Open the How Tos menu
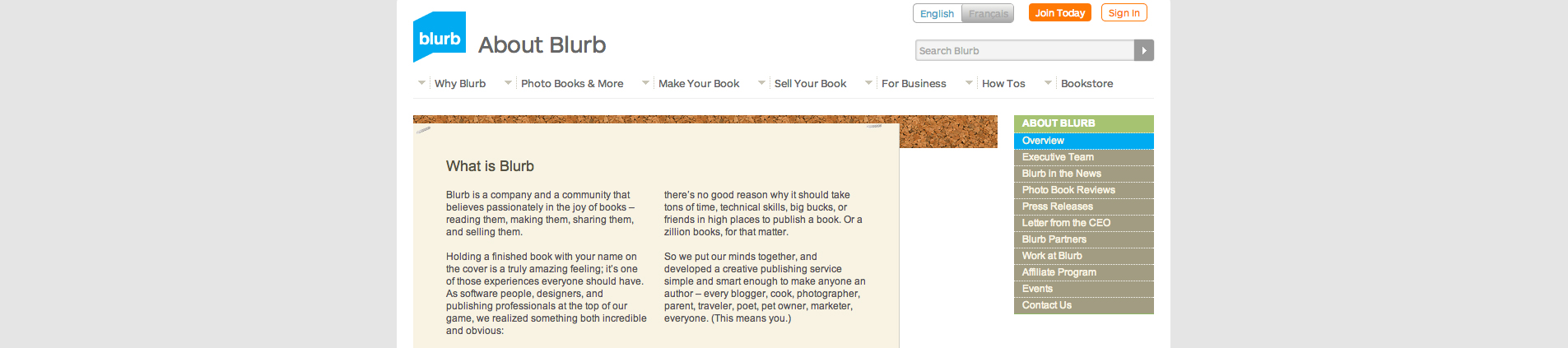Viewport: 1568px width, 348px height. 1003,84
